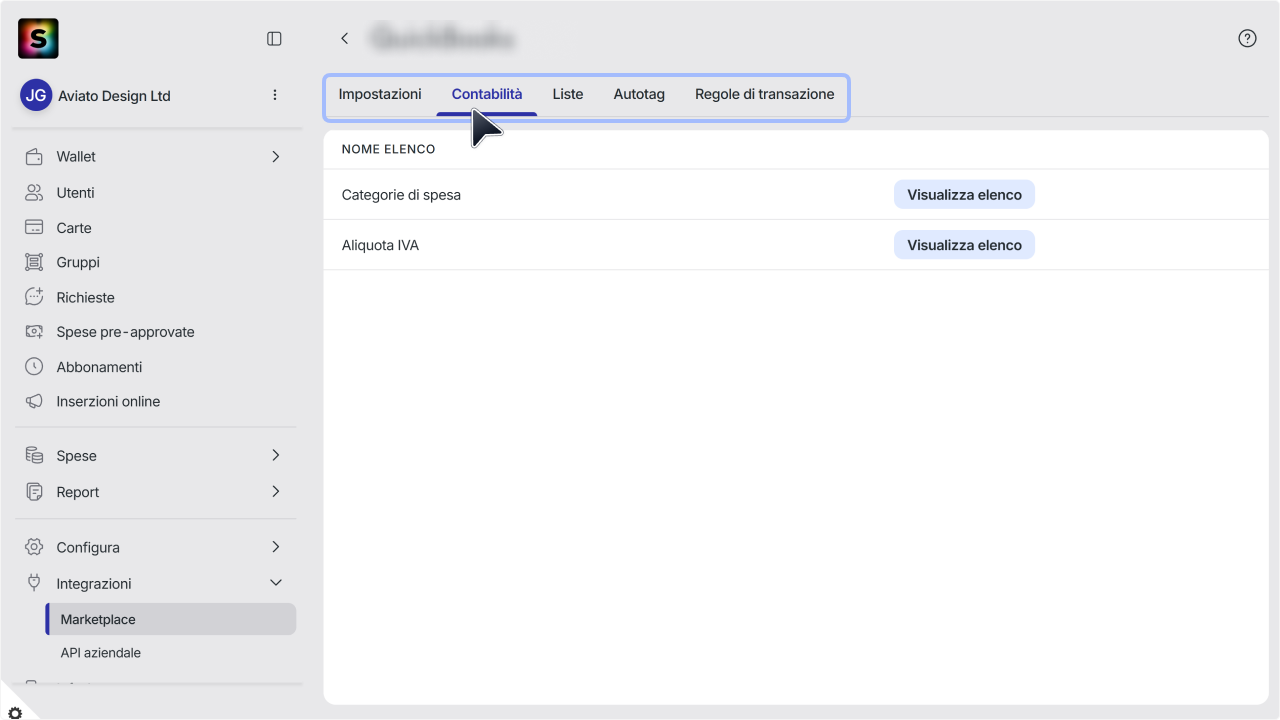Viewport: 1280px width, 720px height.
Task: Click the Aliquota IVA row label
Action: click(x=380, y=245)
